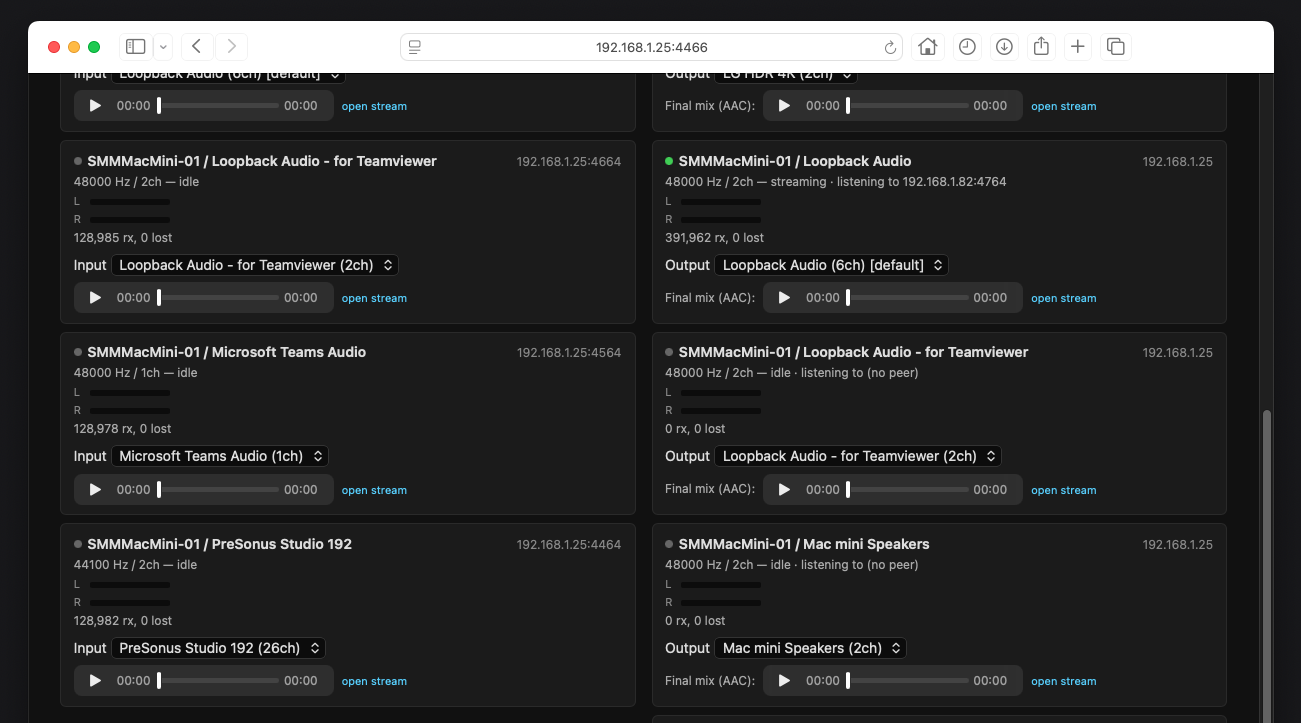Open Output dropdown Loopback Audio - for Teamviewer (2ch)
Viewport: 1301px width, 723px height.
click(x=858, y=456)
